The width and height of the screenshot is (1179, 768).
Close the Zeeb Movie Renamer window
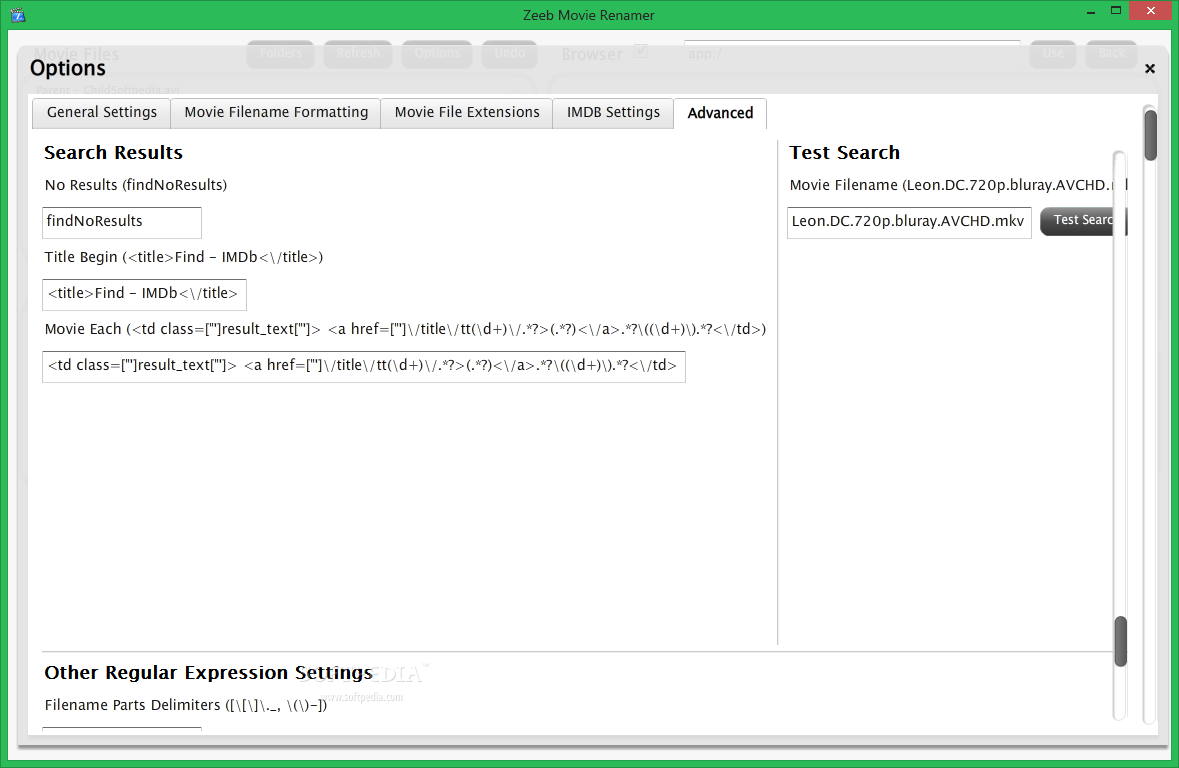[1150, 11]
